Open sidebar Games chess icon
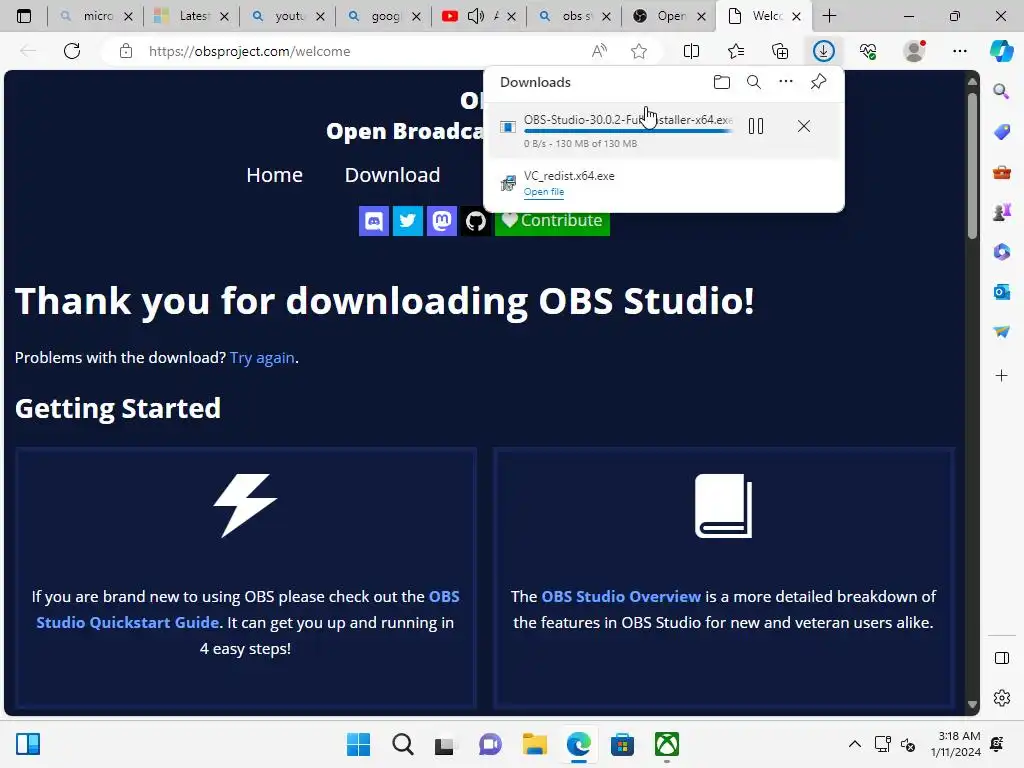The height and width of the screenshot is (768, 1024). pos(1001,212)
